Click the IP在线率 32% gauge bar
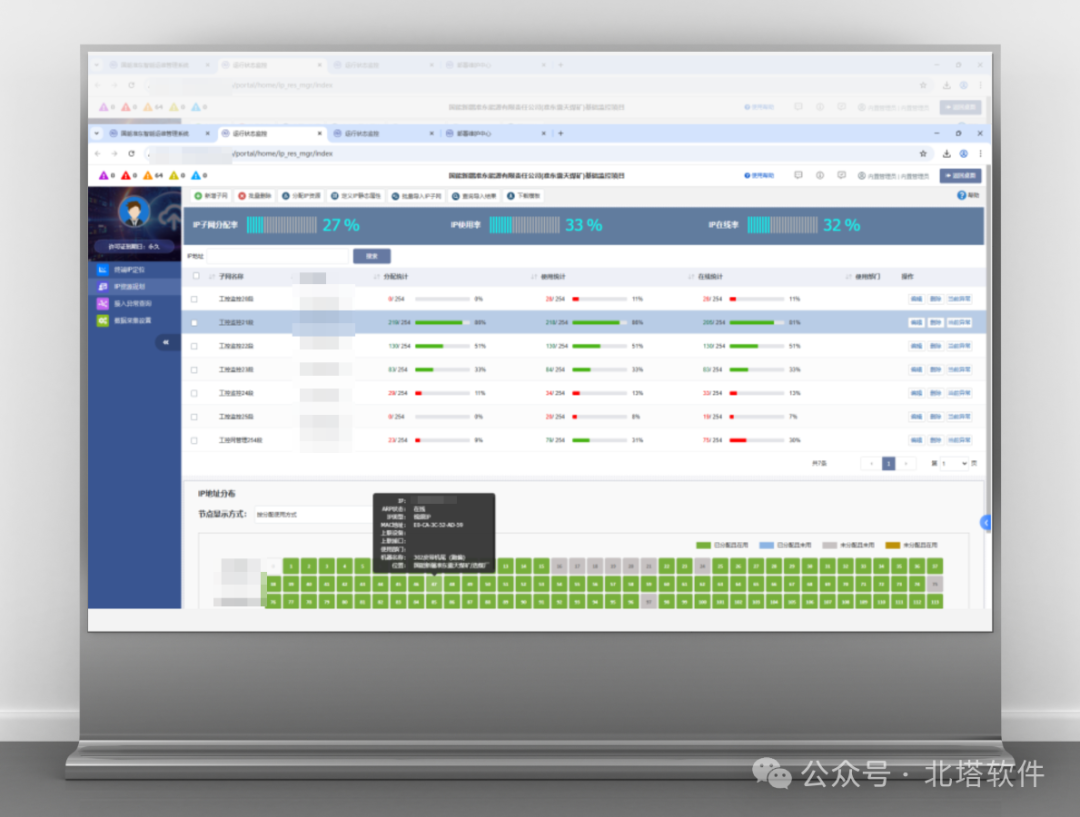This screenshot has height=817, width=1080. pos(782,225)
